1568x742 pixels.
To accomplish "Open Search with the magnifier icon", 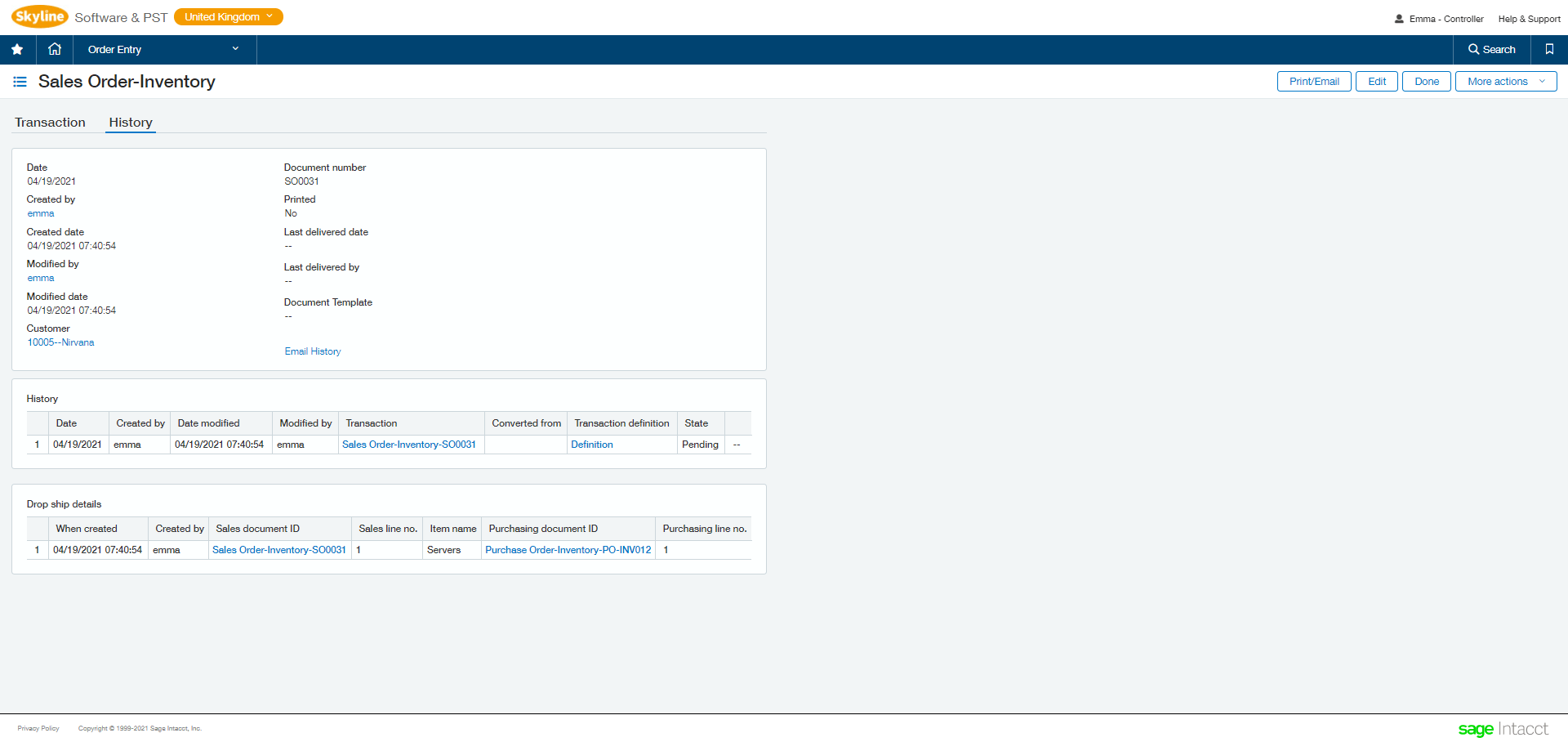I will coord(1491,49).
